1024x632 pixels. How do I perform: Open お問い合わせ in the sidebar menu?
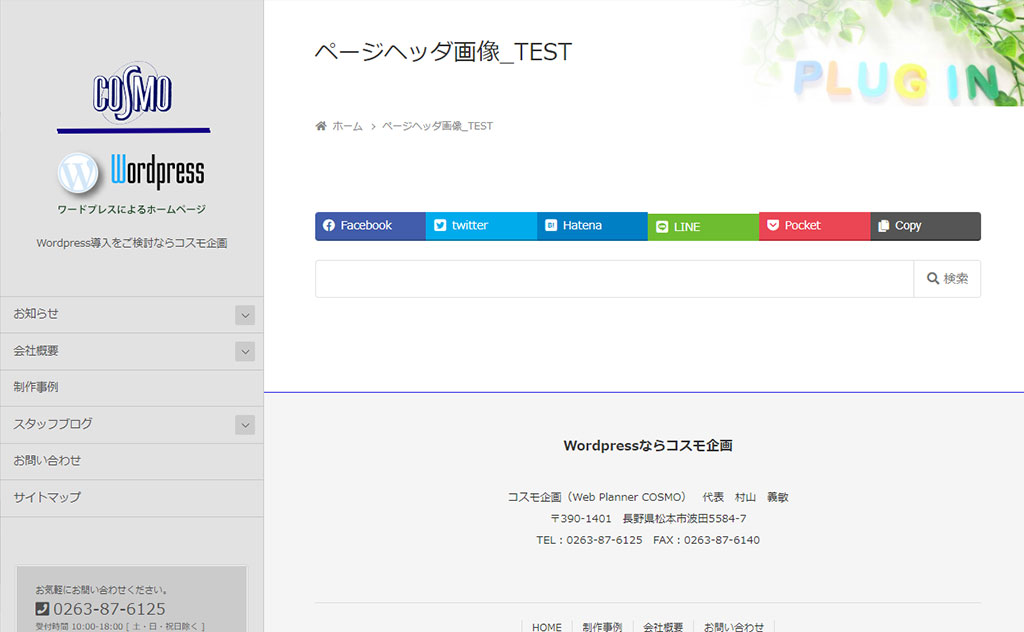[x=47, y=461]
